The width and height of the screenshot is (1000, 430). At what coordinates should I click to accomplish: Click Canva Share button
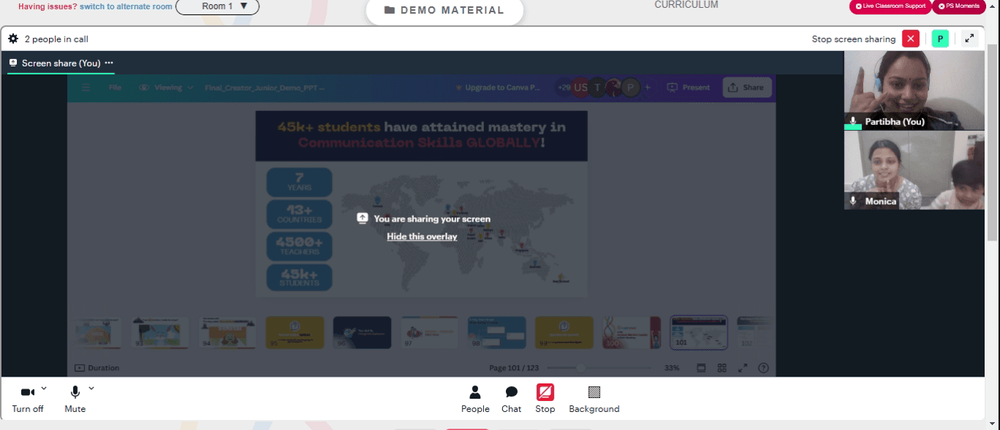pyautogui.click(x=746, y=87)
